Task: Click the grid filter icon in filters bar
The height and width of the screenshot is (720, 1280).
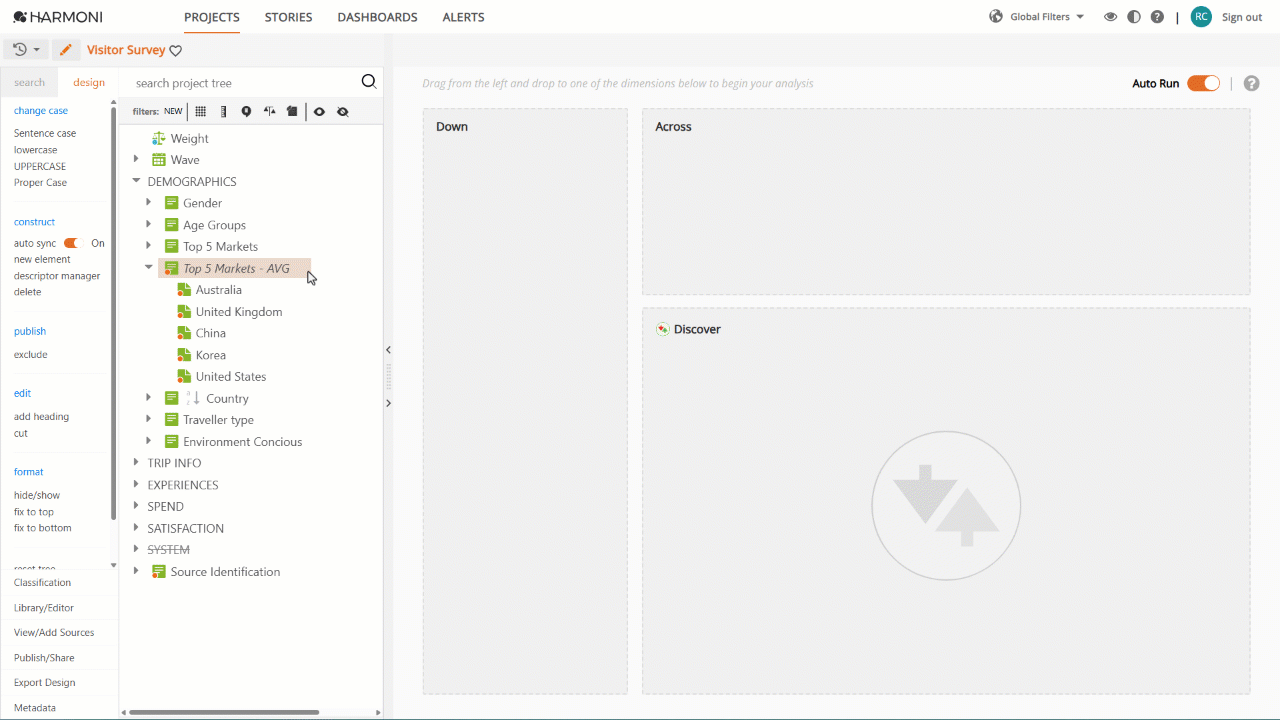Action: pyautogui.click(x=201, y=112)
